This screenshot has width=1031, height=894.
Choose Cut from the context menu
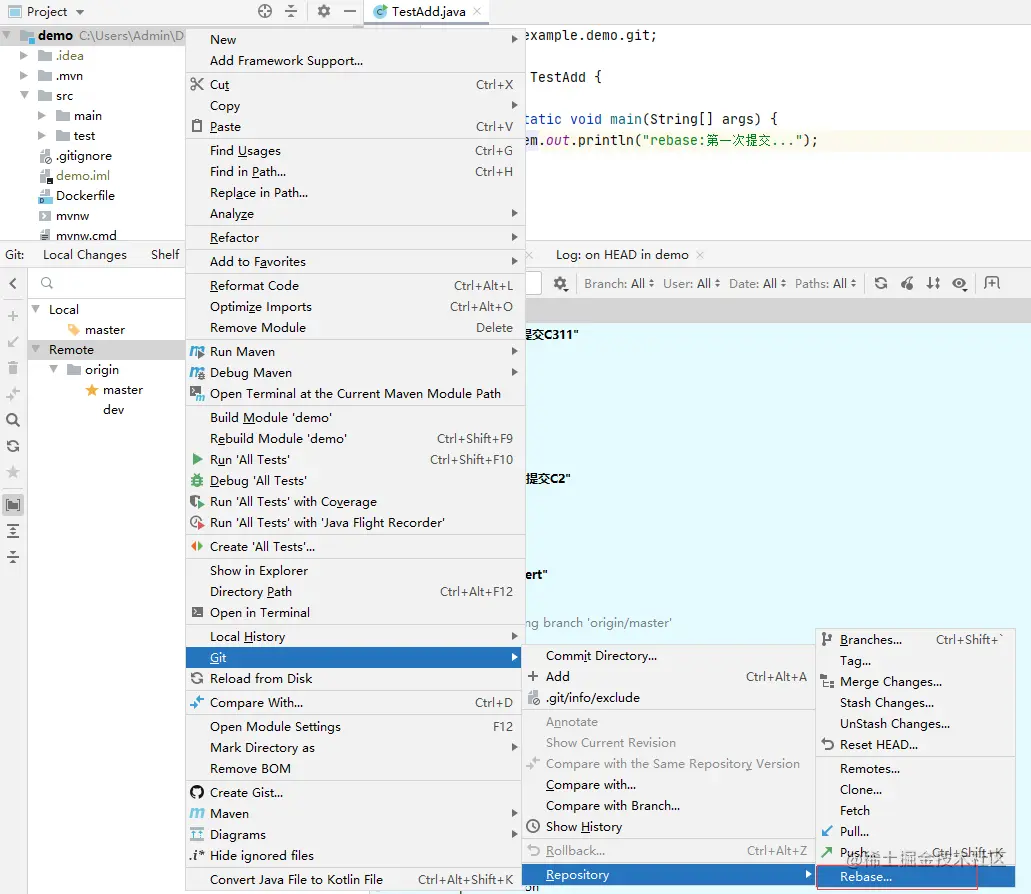point(354,84)
